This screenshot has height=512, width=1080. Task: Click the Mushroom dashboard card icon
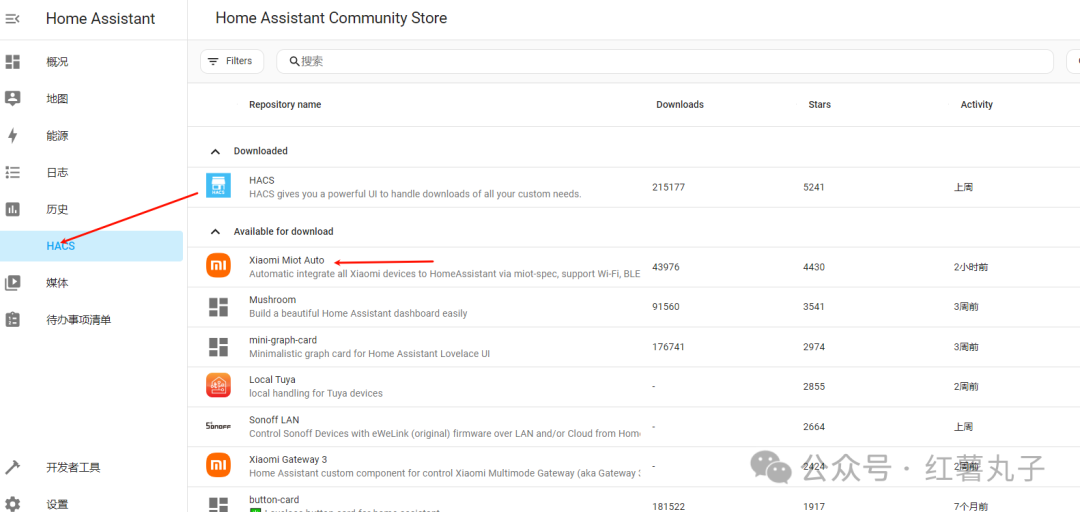[x=218, y=307]
